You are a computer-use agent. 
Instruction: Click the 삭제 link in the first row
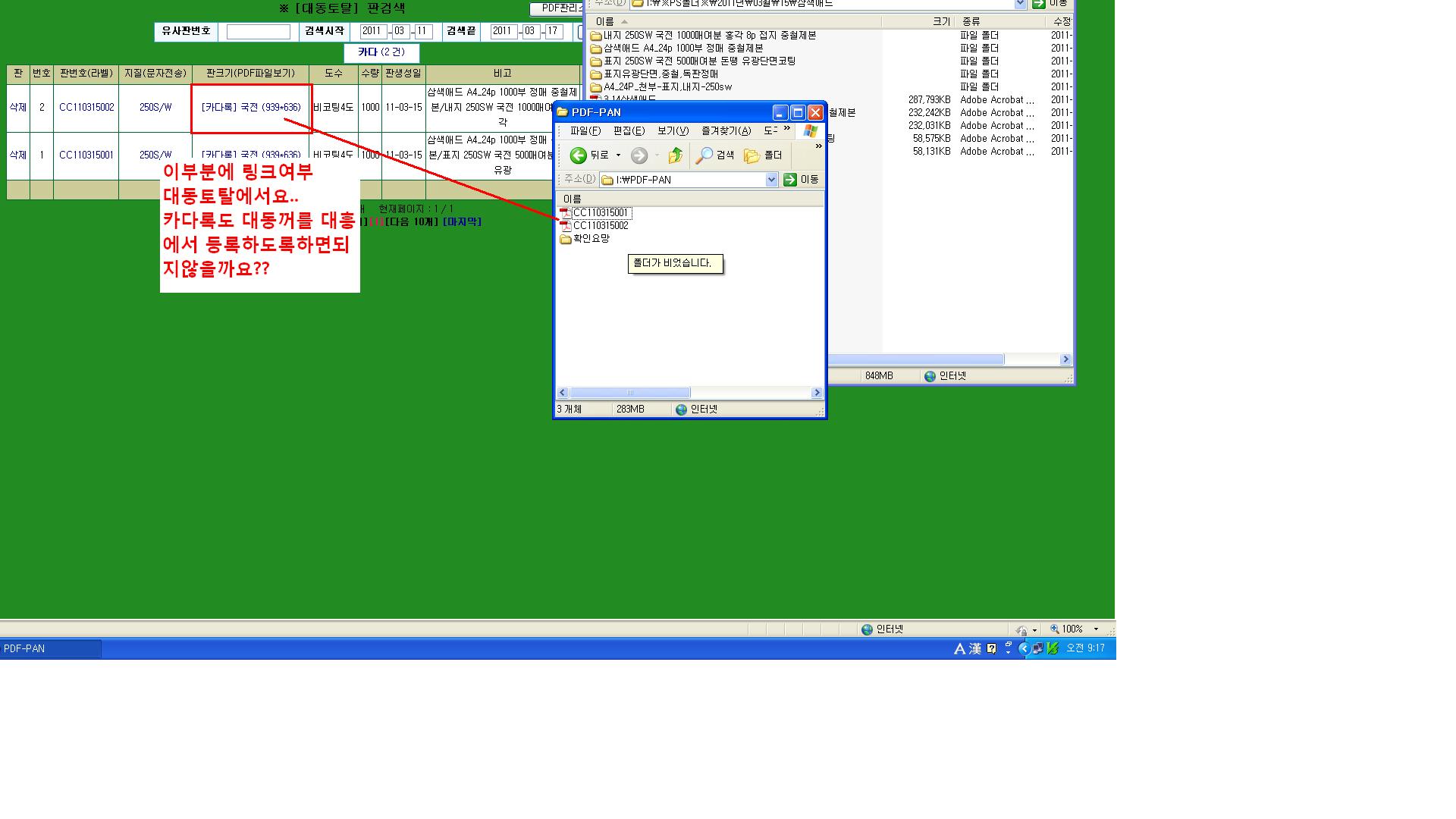18,108
